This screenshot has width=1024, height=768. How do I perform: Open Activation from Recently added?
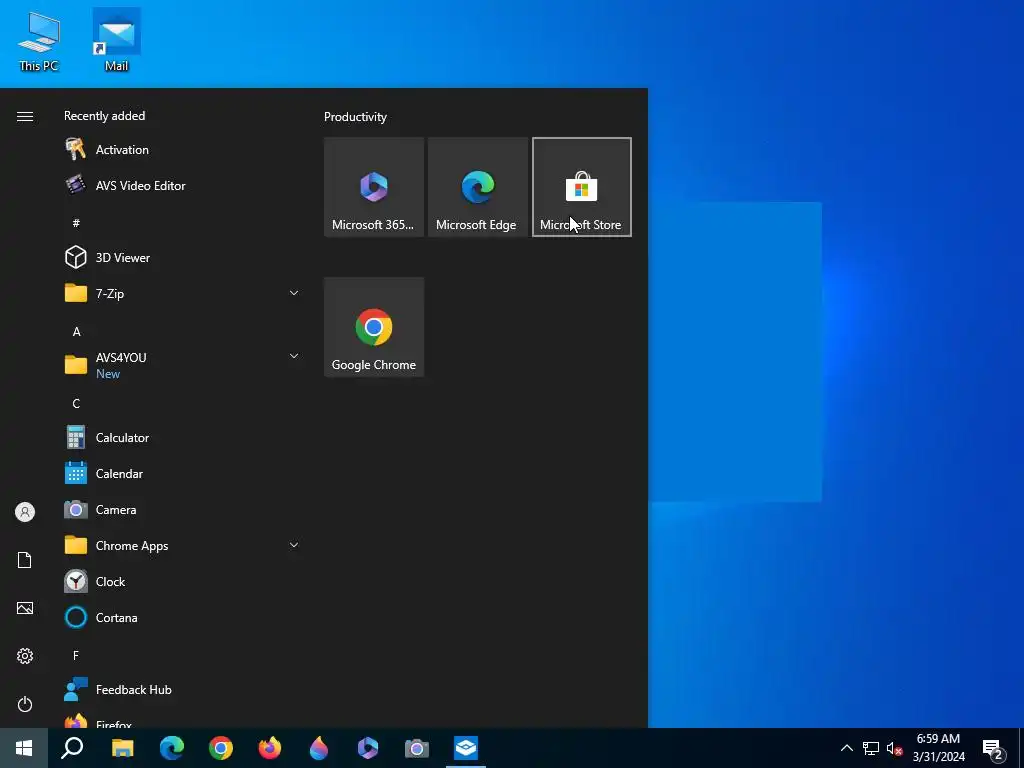184,150
